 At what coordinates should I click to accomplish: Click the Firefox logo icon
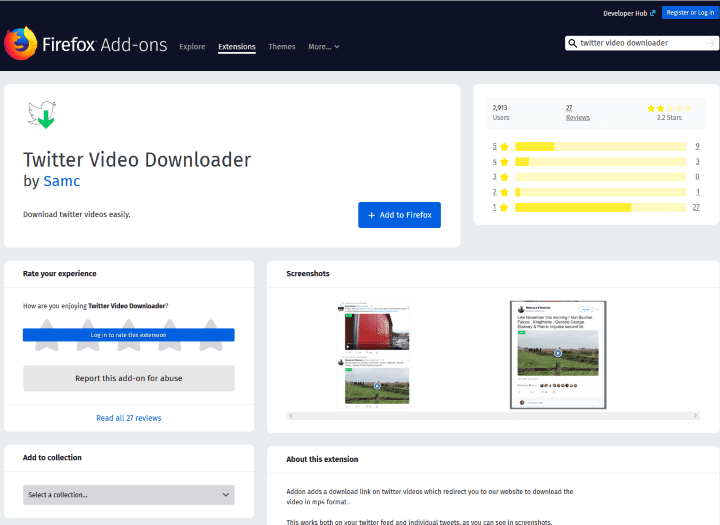20,43
